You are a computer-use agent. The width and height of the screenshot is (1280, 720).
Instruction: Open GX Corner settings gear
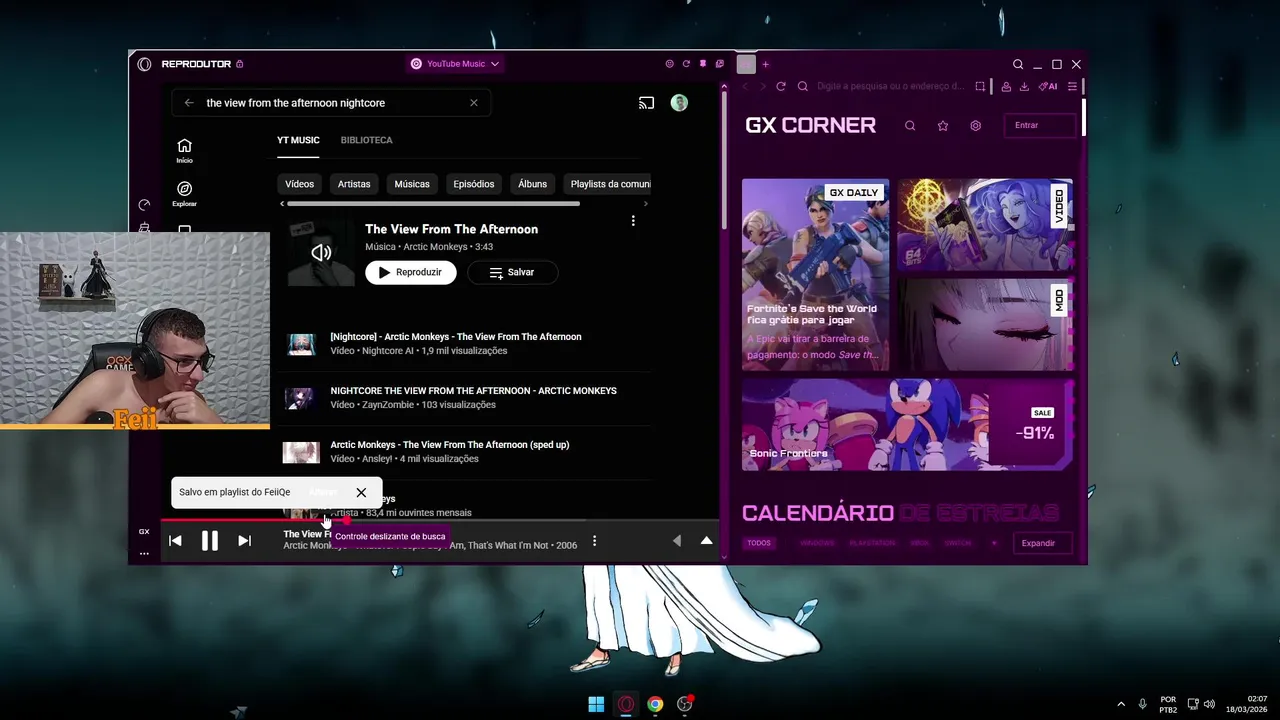pyautogui.click(x=976, y=126)
